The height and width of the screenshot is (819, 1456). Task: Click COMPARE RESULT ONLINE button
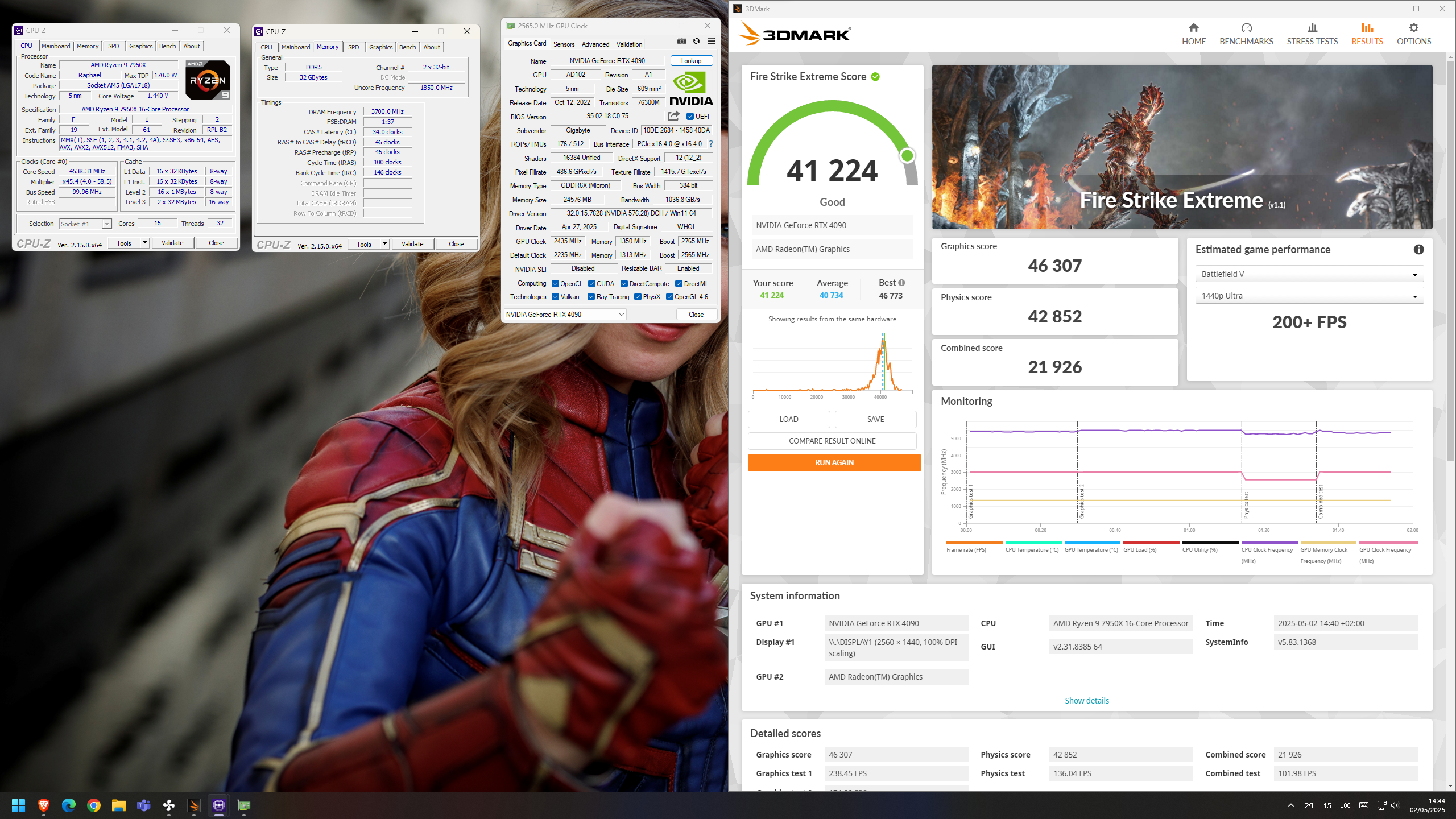[832, 441]
